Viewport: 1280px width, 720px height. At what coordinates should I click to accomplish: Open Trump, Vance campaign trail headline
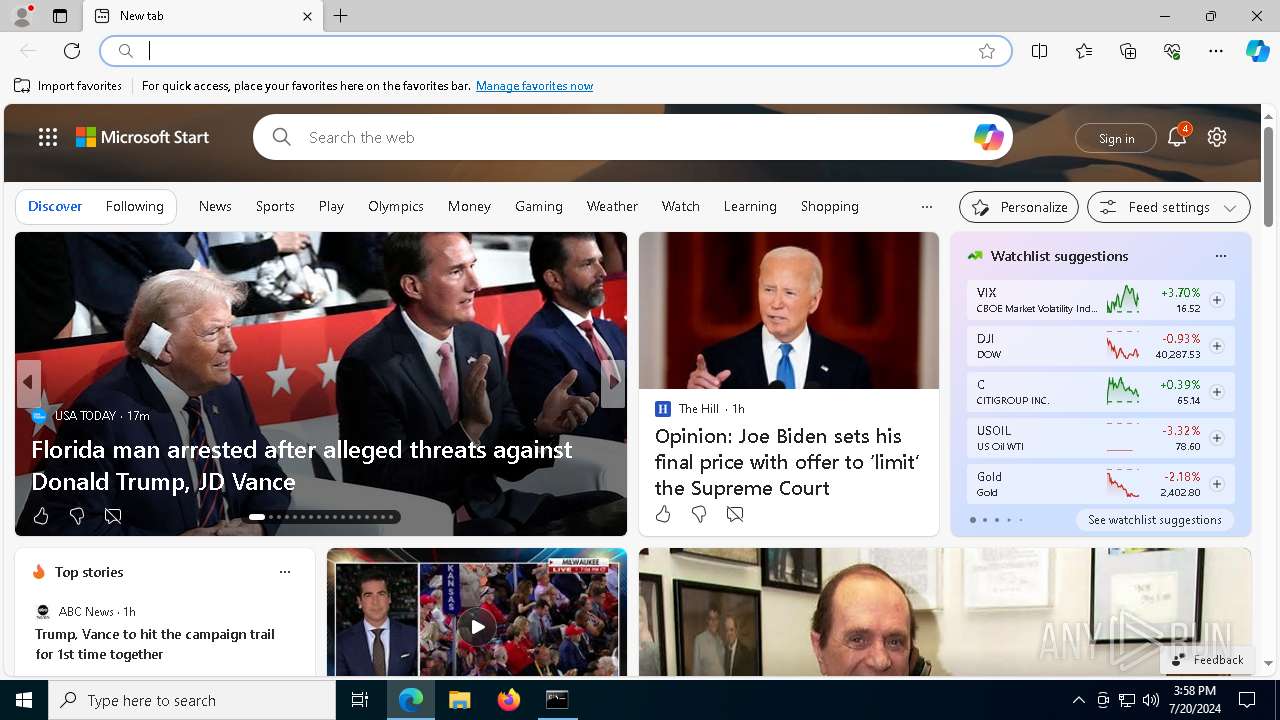coord(155,644)
